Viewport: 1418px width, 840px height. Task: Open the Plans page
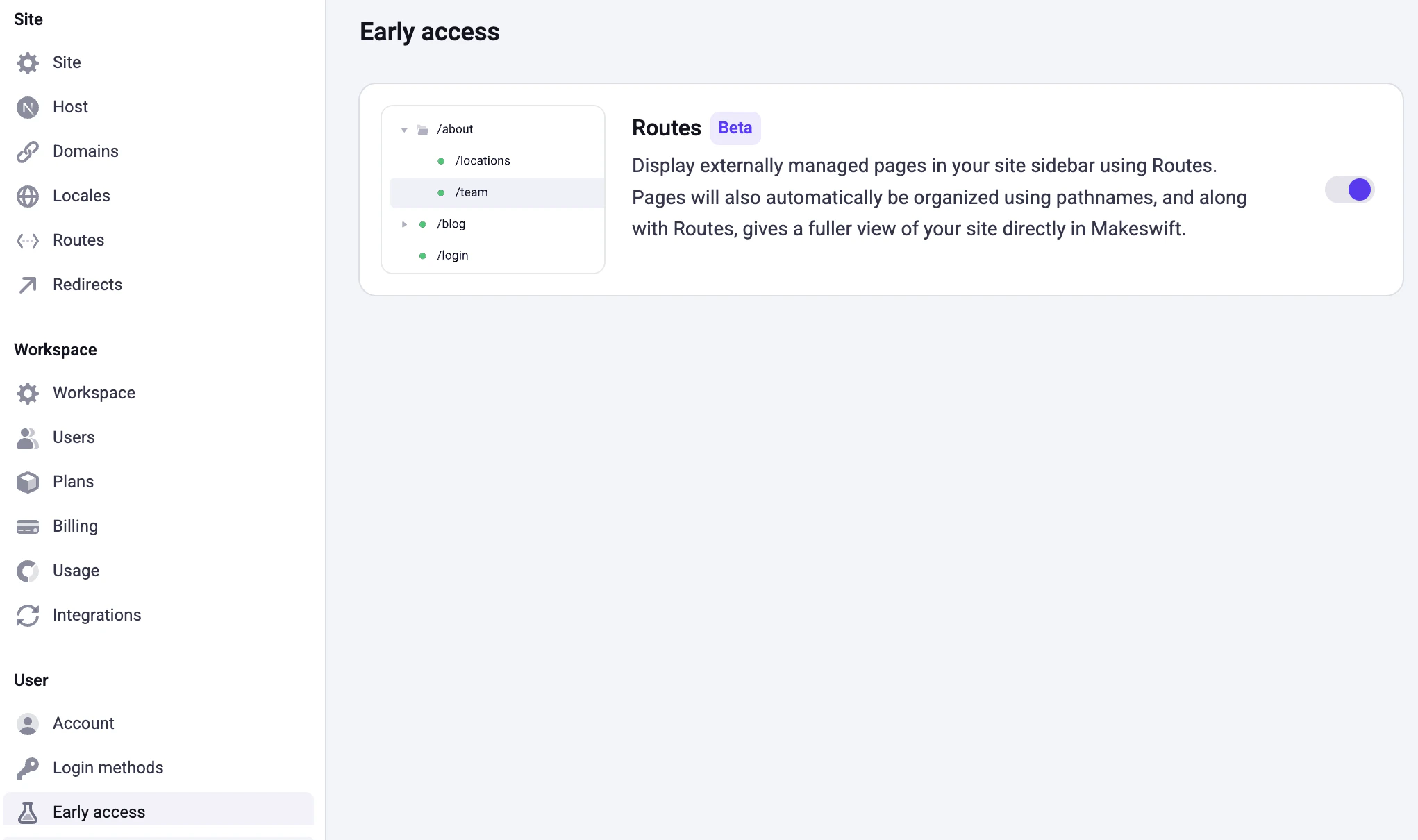[73, 482]
